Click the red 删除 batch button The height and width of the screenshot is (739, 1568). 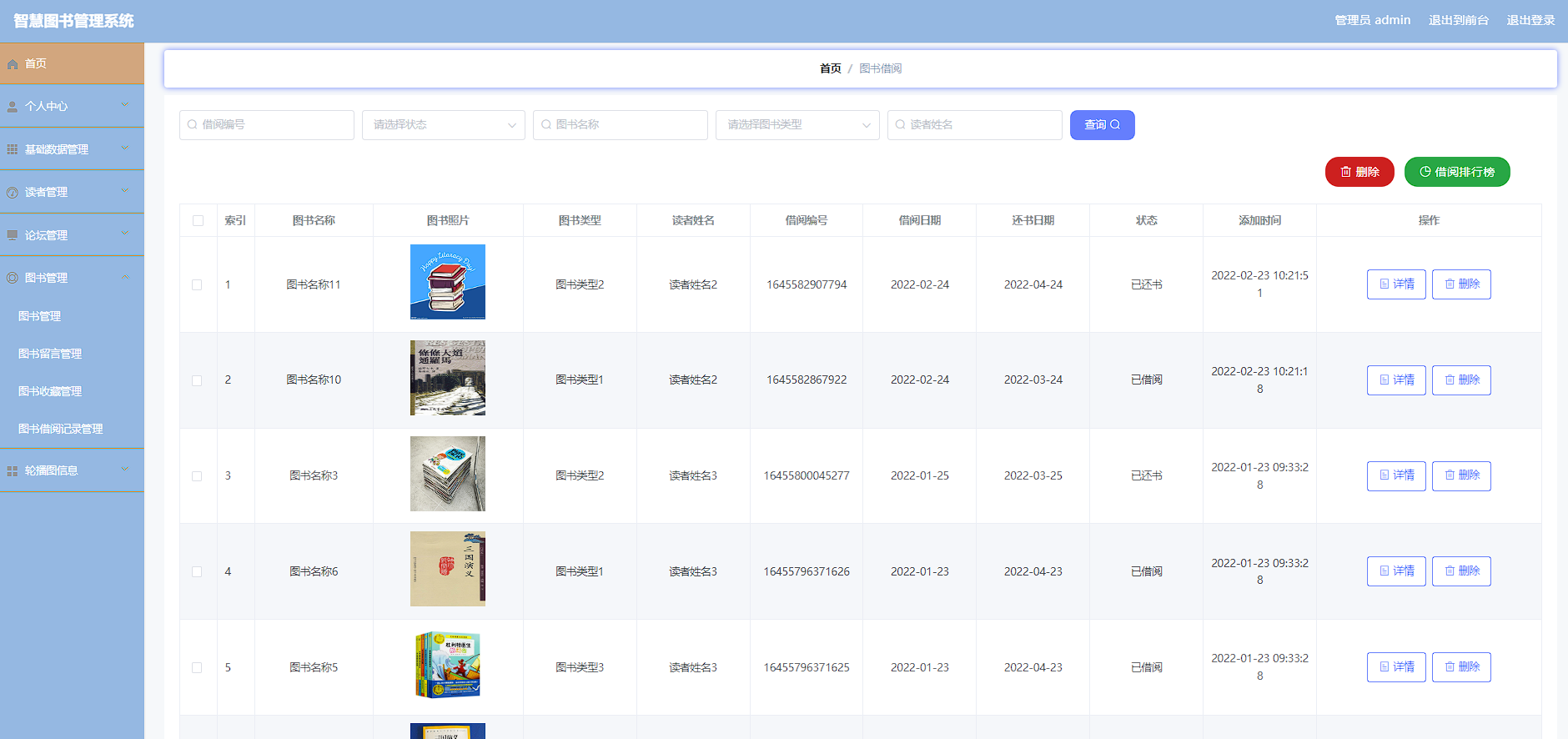[1359, 172]
